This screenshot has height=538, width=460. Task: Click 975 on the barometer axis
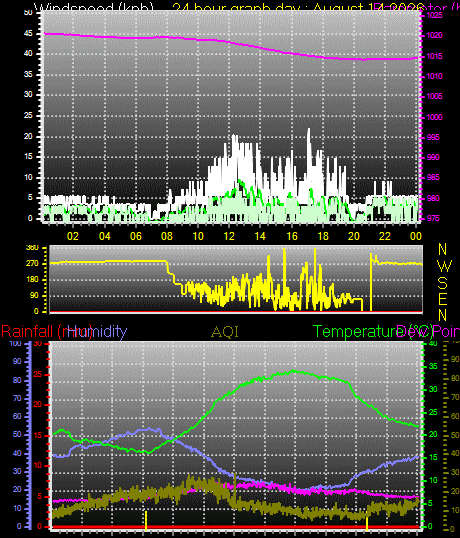pyautogui.click(x=433, y=218)
